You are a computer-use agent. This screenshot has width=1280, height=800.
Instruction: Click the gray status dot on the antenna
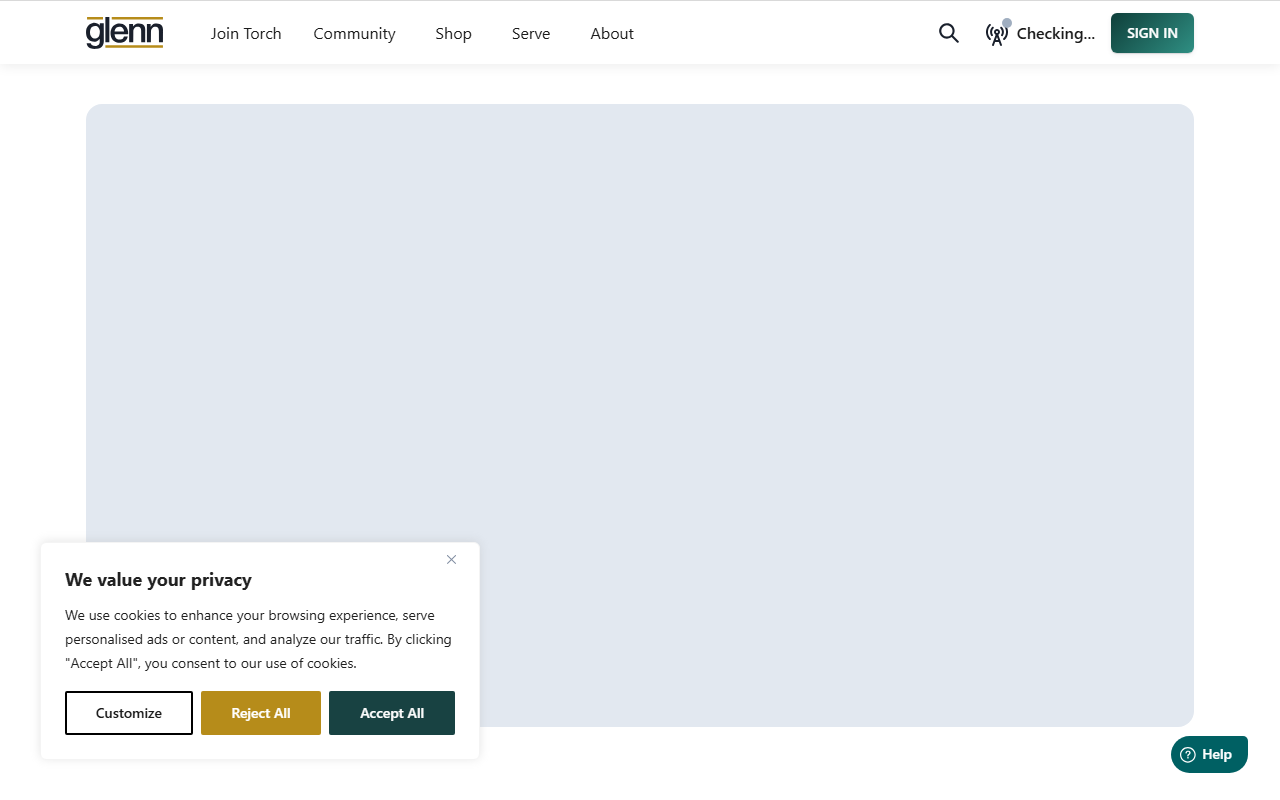pos(1007,23)
